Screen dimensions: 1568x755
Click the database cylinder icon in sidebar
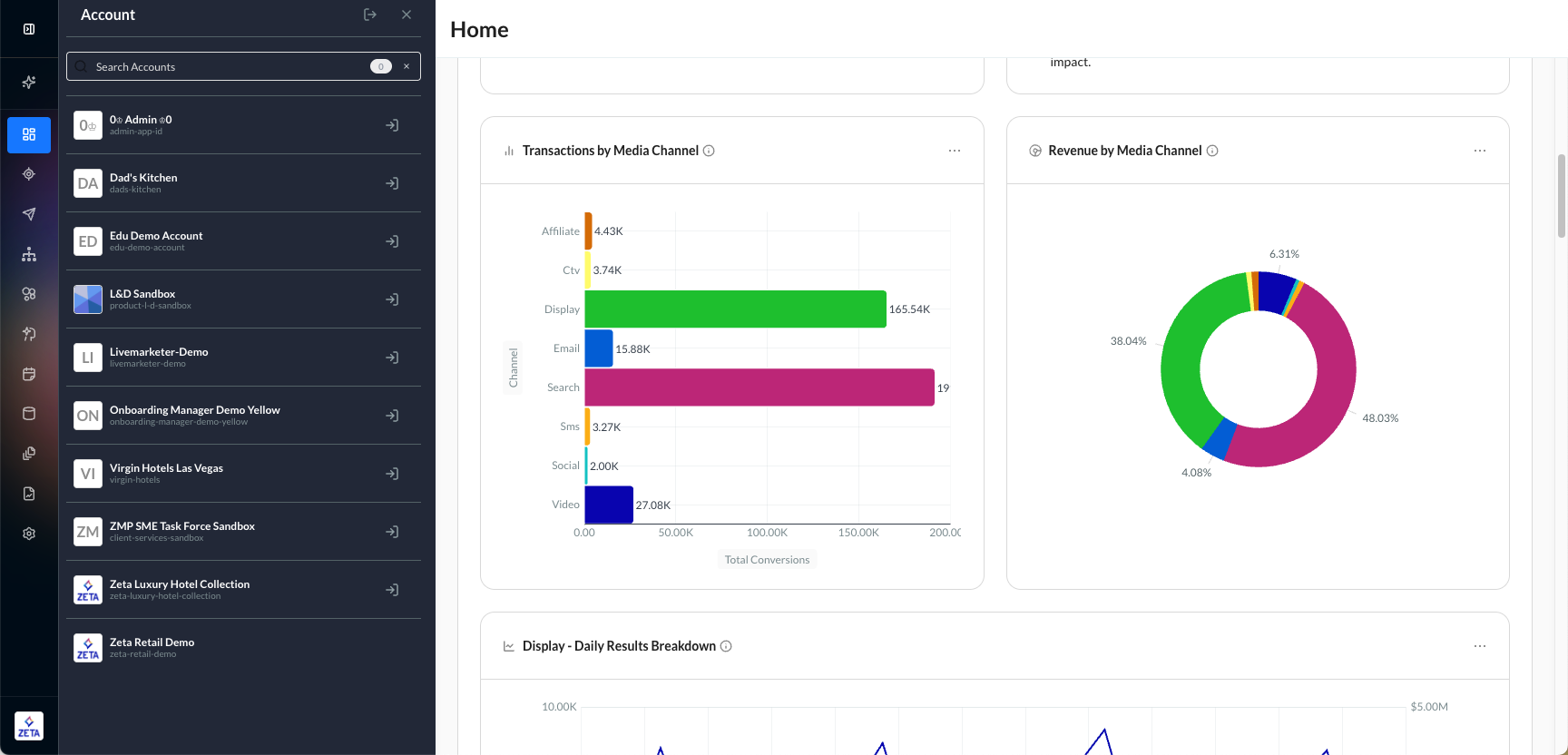[29, 414]
